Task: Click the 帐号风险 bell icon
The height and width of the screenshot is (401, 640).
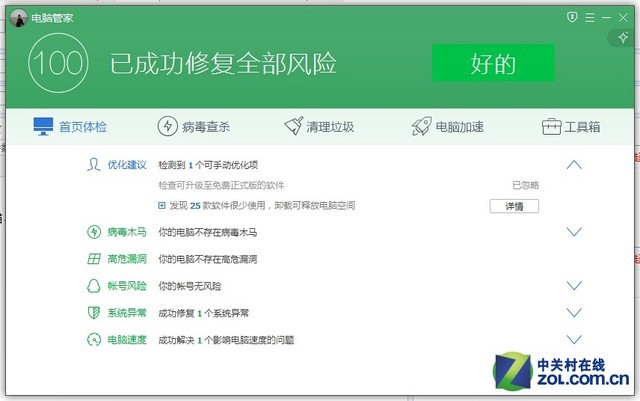Action: (94, 286)
